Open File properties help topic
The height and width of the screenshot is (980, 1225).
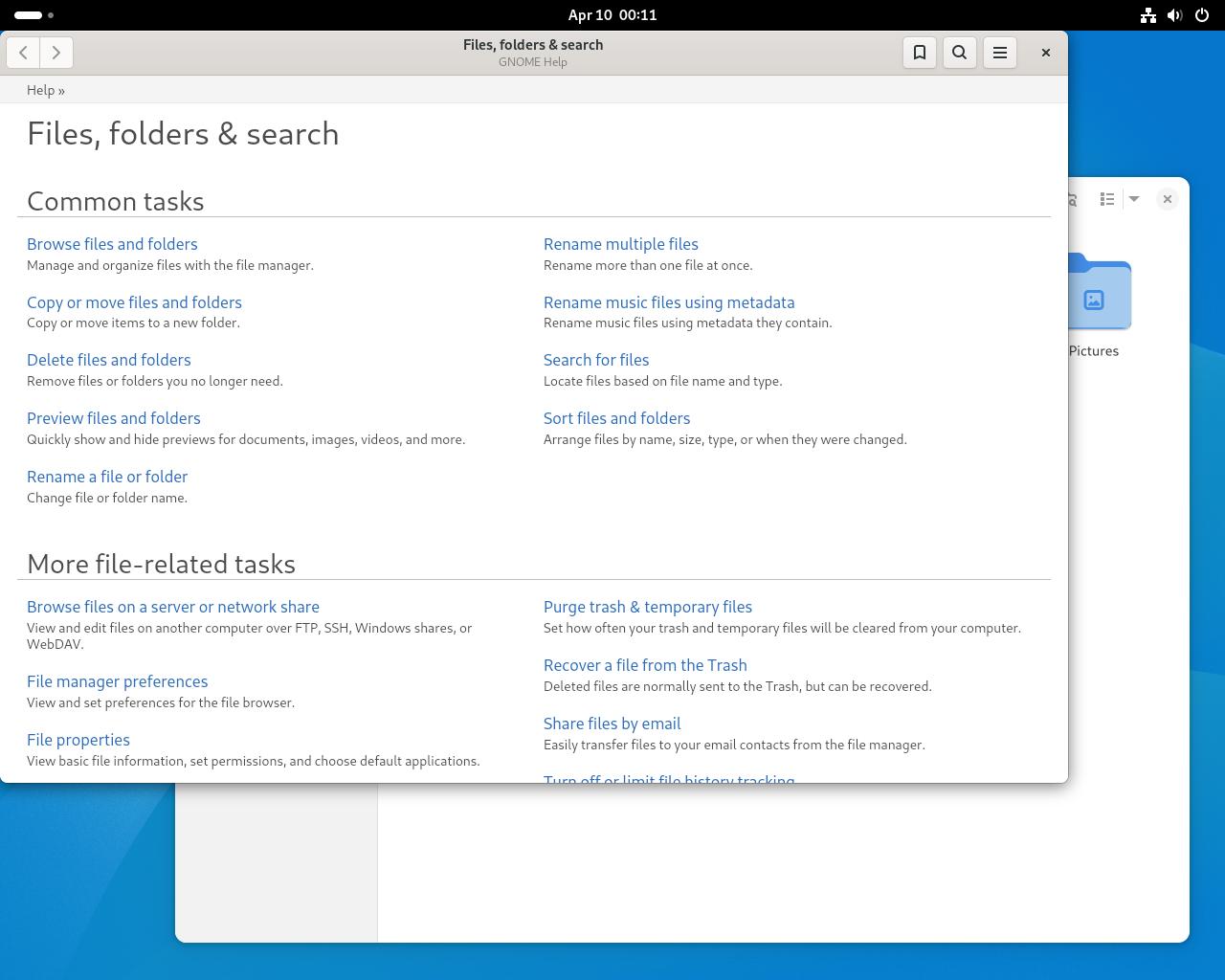coord(78,740)
